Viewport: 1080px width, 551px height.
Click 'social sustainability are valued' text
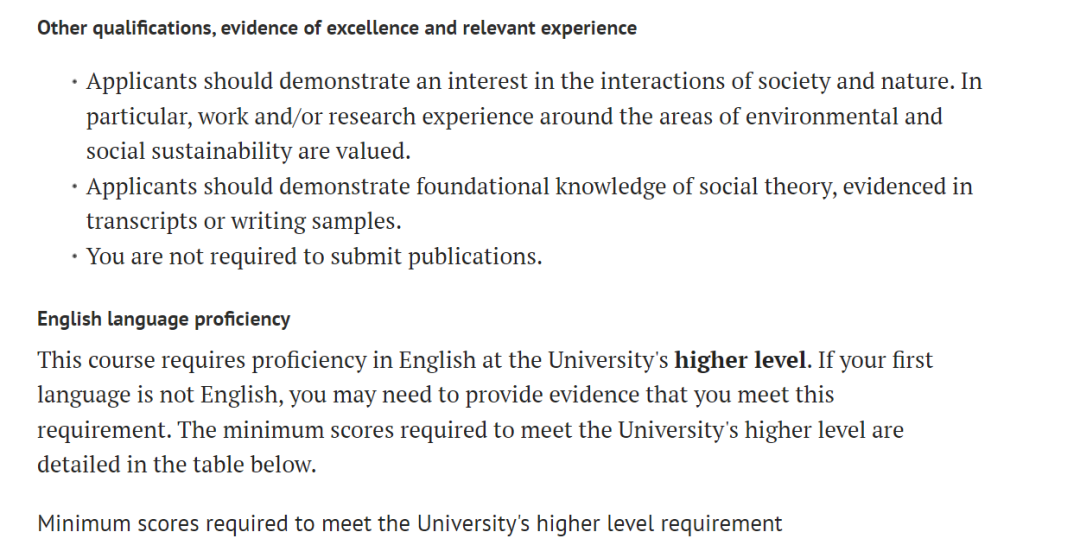(x=248, y=152)
